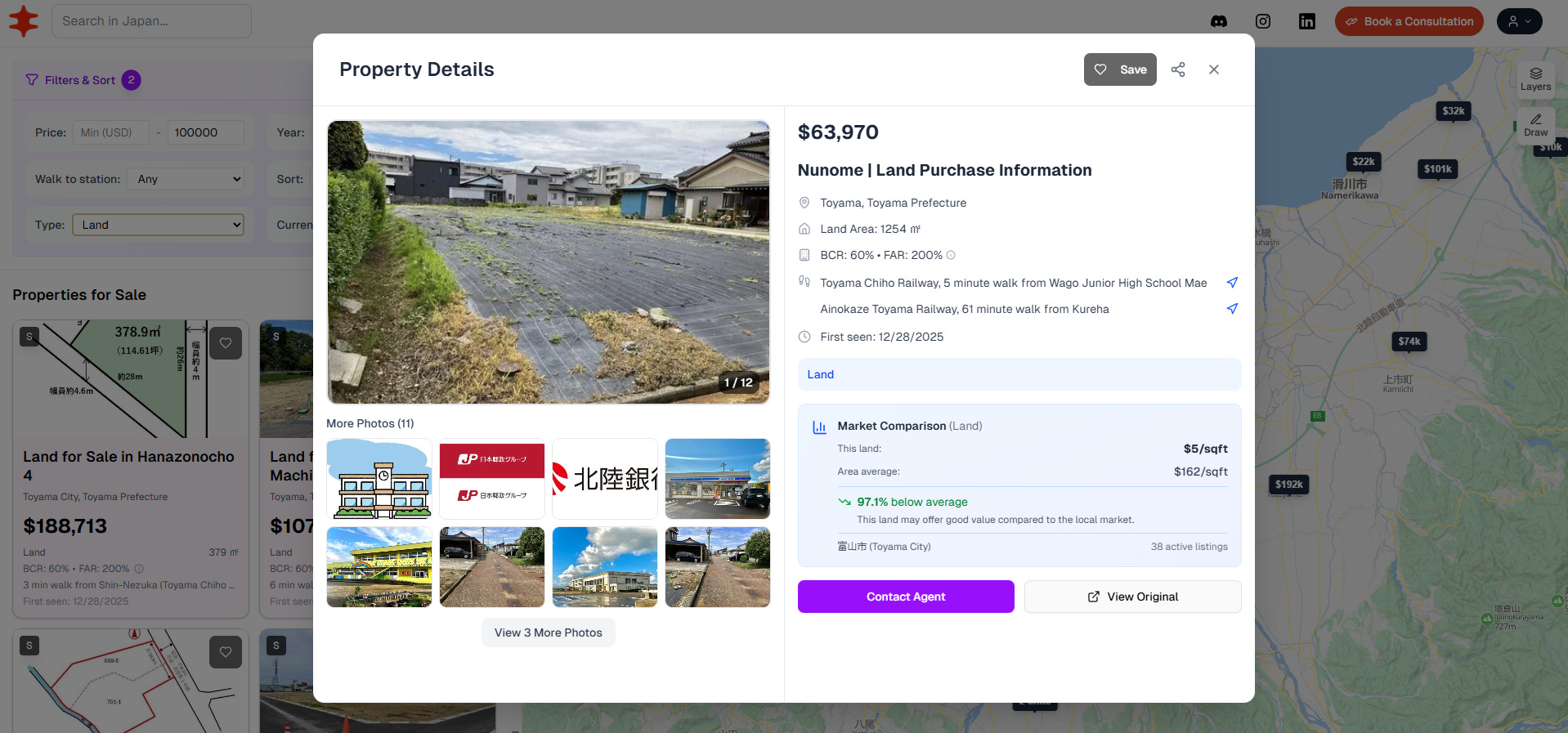Open the LinkedIn page icon
The width and height of the screenshot is (1568, 733).
click(1306, 21)
